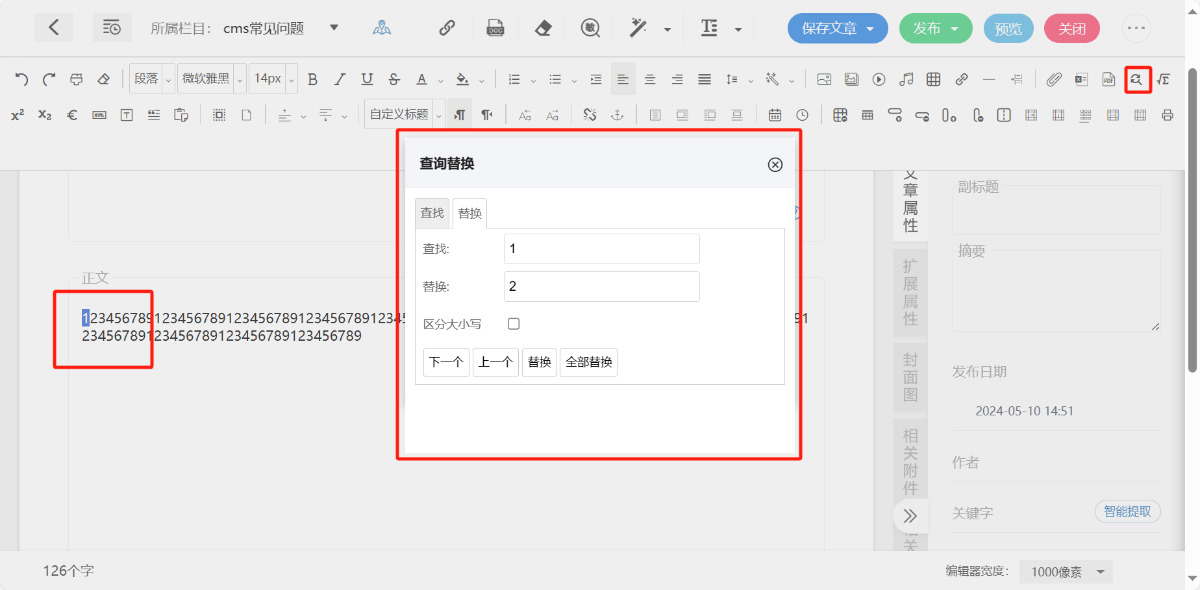1200x590 pixels.
Task: Click the find and replace toolbar icon
Action: pyautogui.click(x=1136, y=79)
